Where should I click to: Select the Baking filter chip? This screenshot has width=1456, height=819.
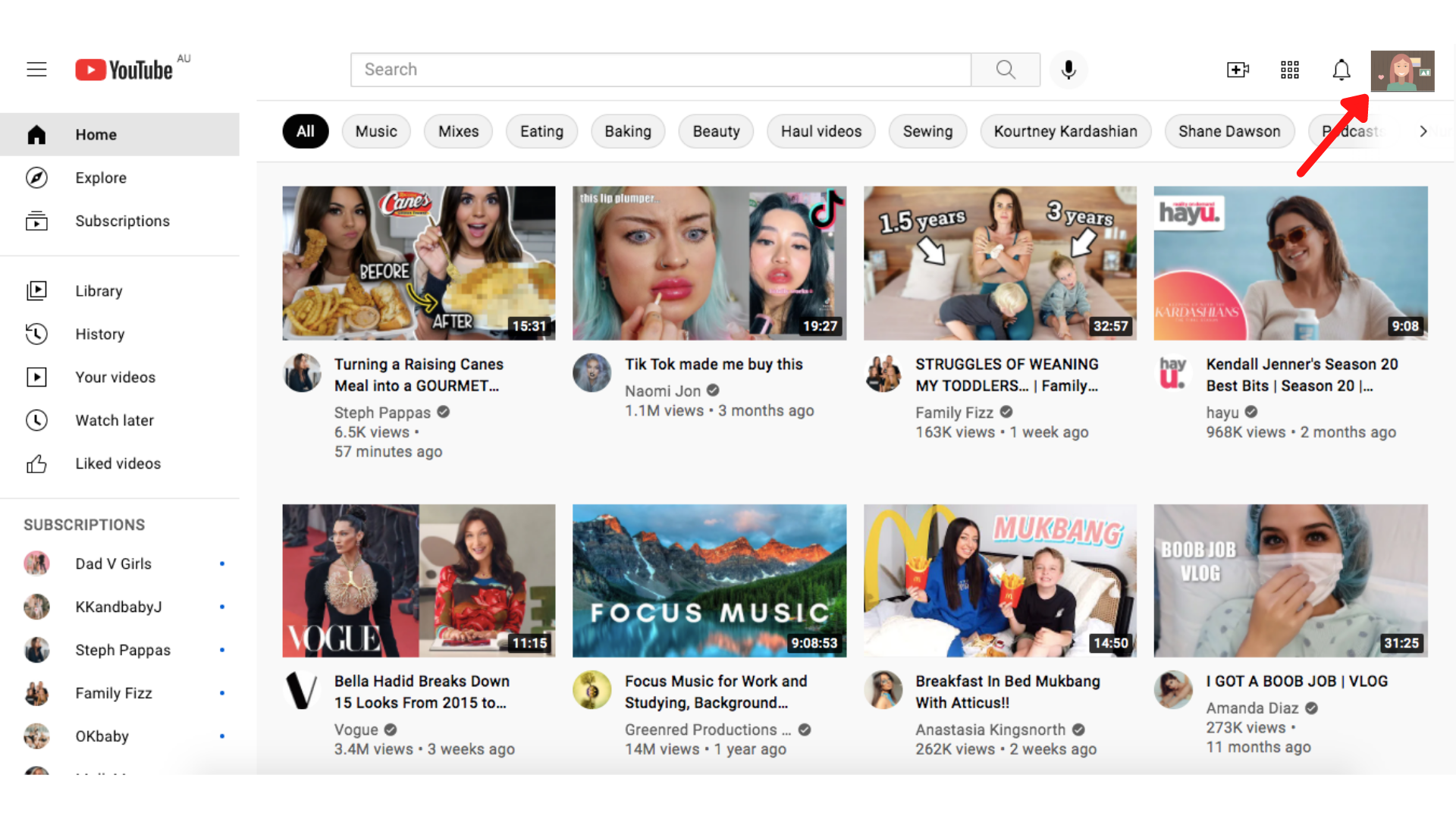click(628, 132)
